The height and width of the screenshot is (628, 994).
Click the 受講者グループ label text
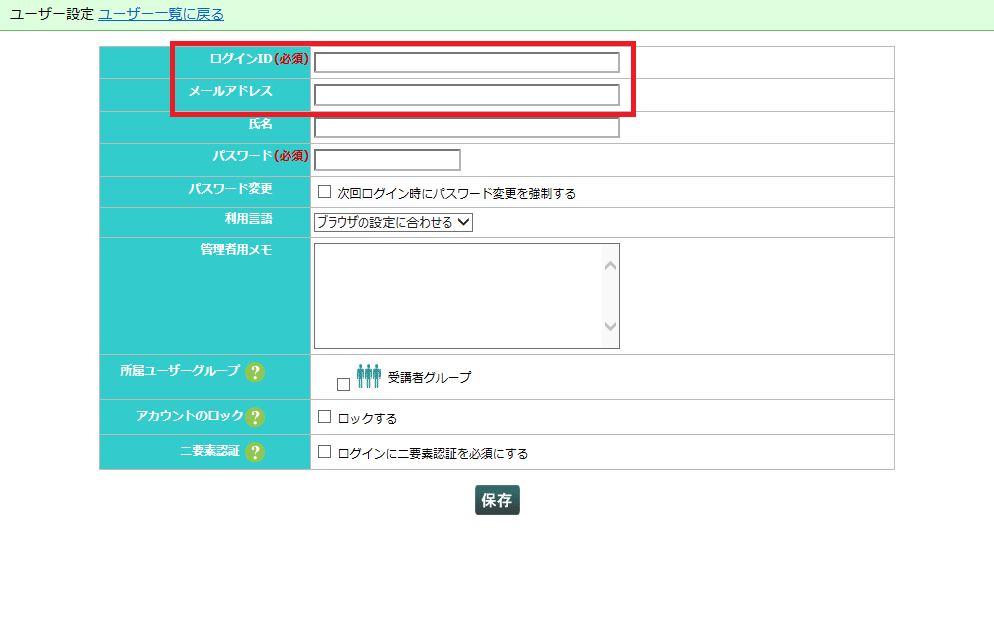[x=429, y=377]
